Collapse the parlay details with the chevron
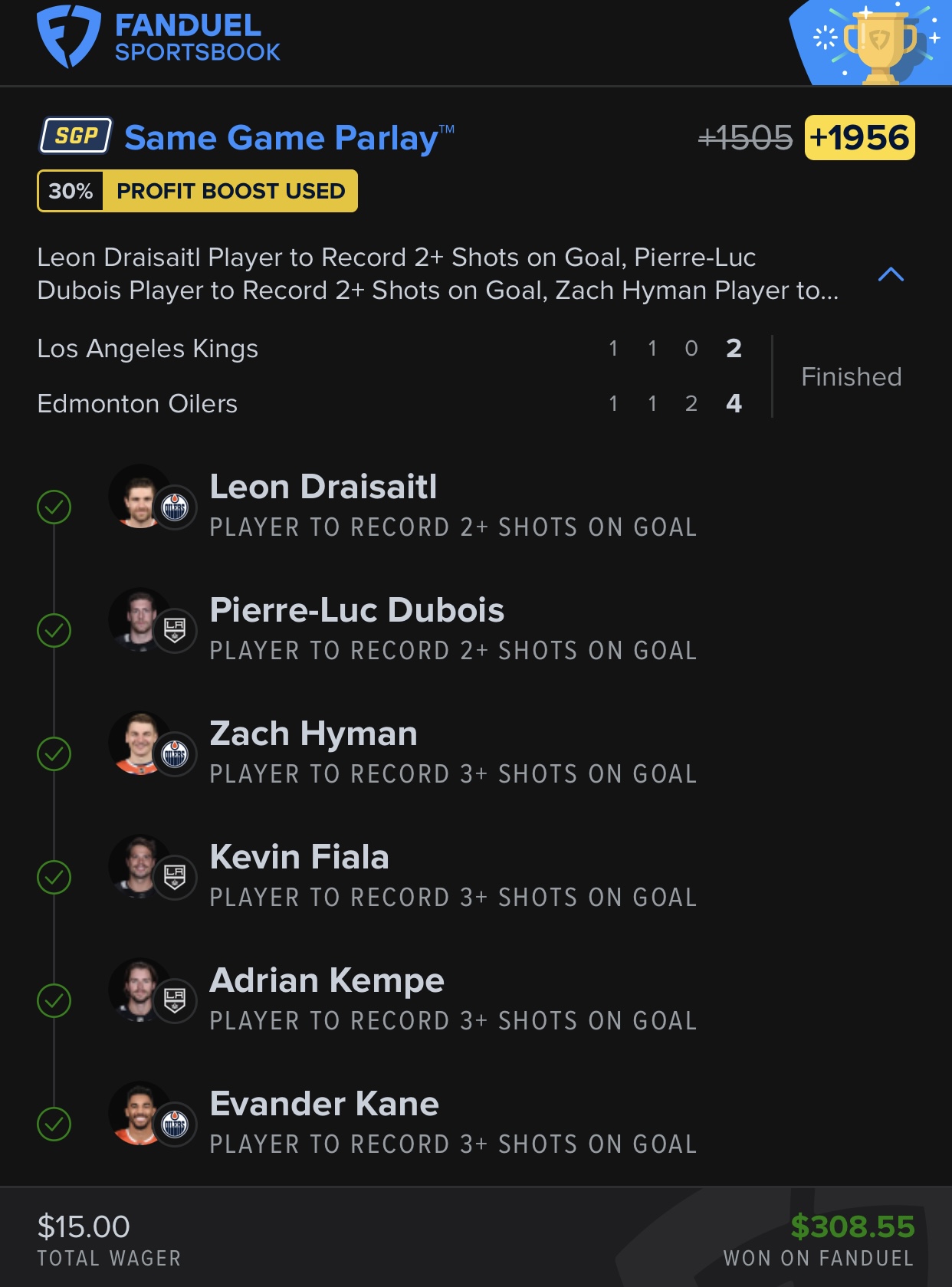The image size is (952, 1287). tap(891, 274)
